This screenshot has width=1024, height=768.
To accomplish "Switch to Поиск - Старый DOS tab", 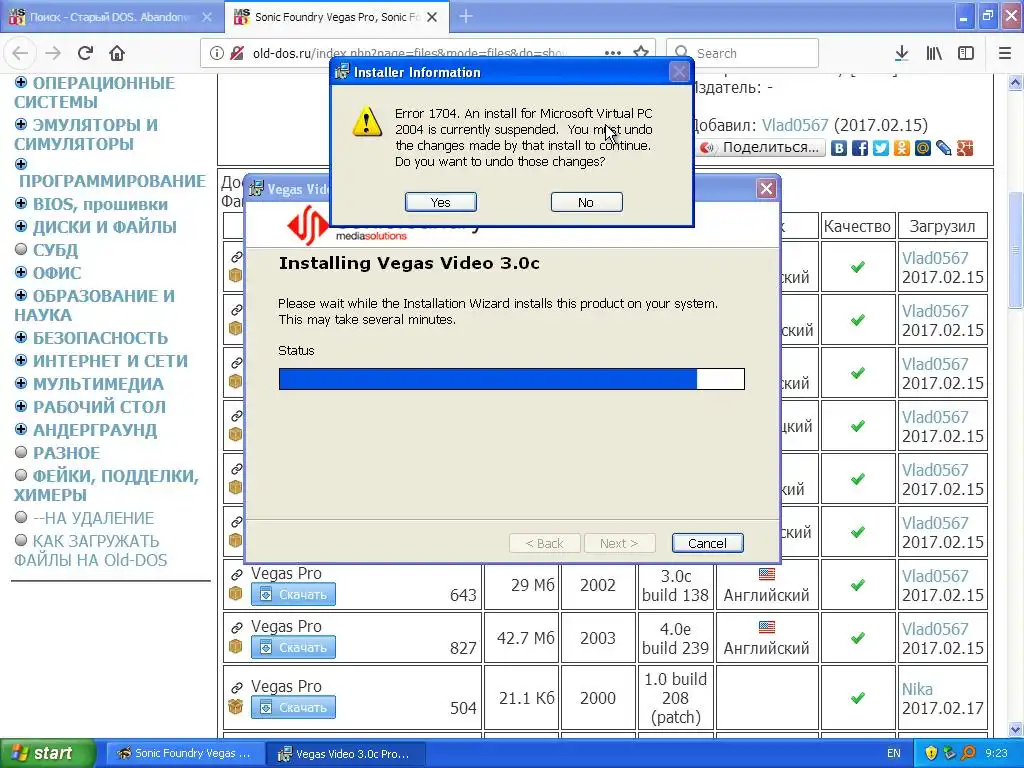I will [x=111, y=17].
